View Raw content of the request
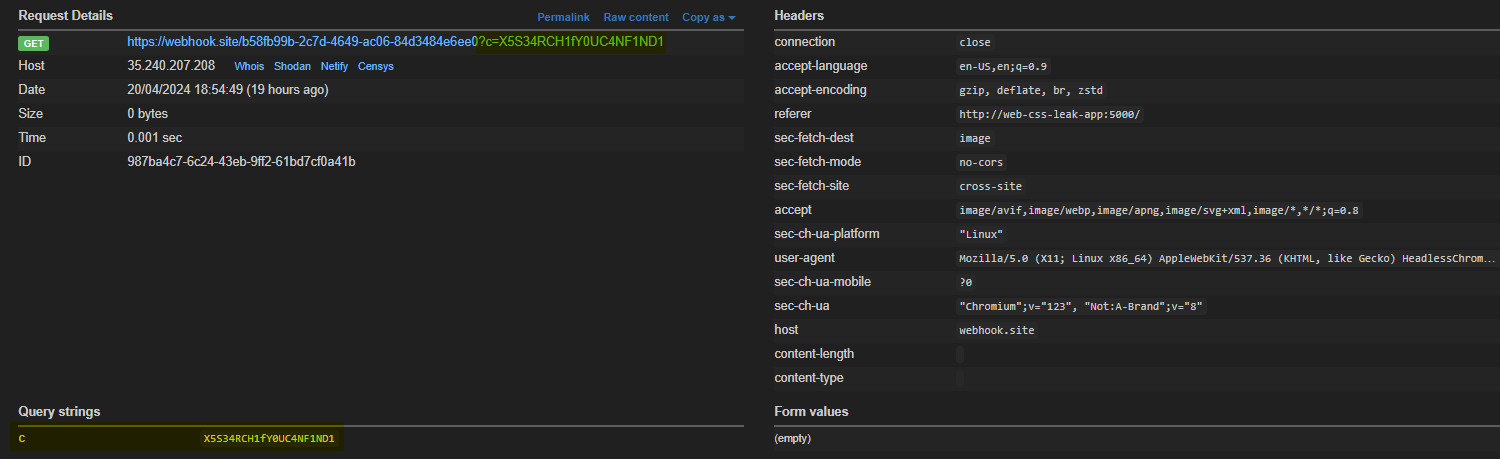1500x459 pixels. [x=636, y=17]
